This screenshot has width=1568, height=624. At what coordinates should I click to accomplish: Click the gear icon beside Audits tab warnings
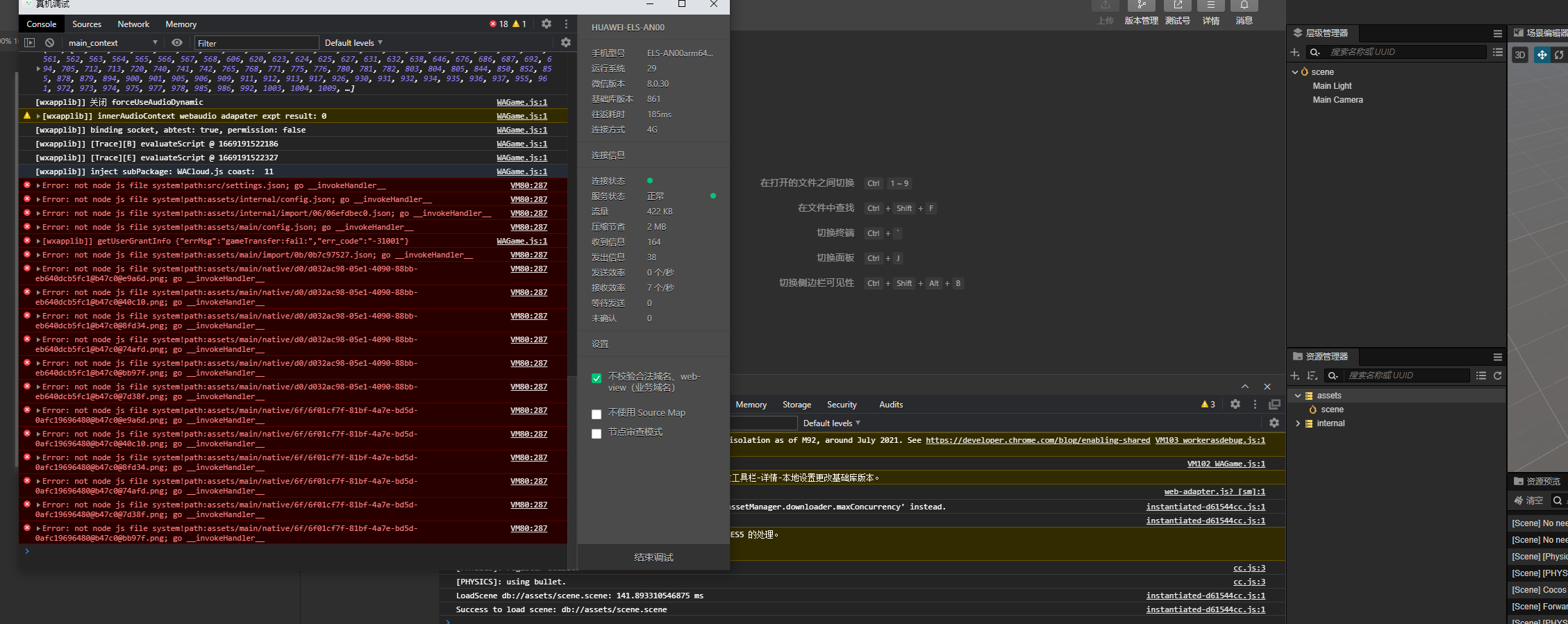pos(1235,404)
